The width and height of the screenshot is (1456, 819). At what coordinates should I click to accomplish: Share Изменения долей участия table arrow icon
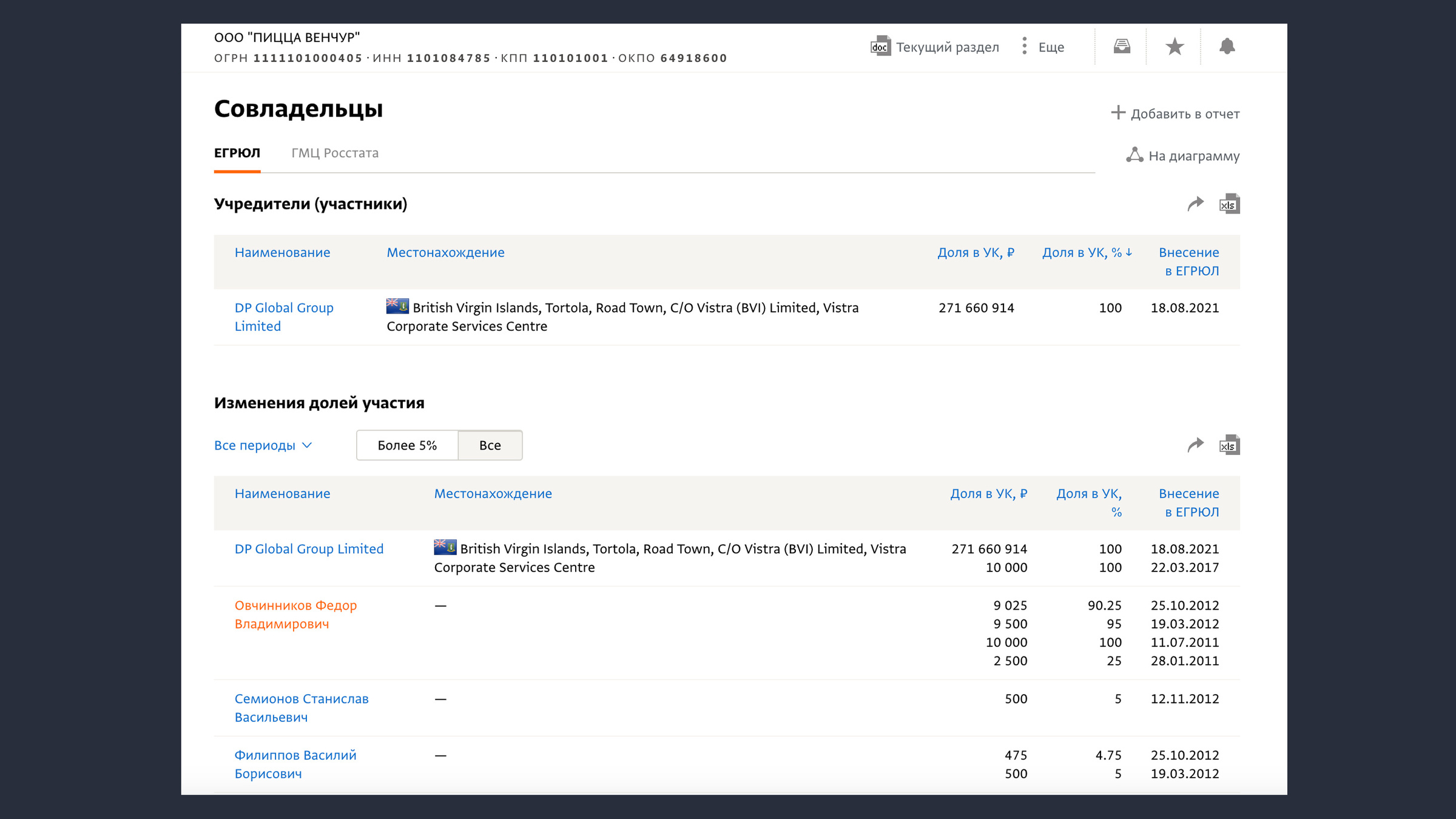click(x=1195, y=445)
